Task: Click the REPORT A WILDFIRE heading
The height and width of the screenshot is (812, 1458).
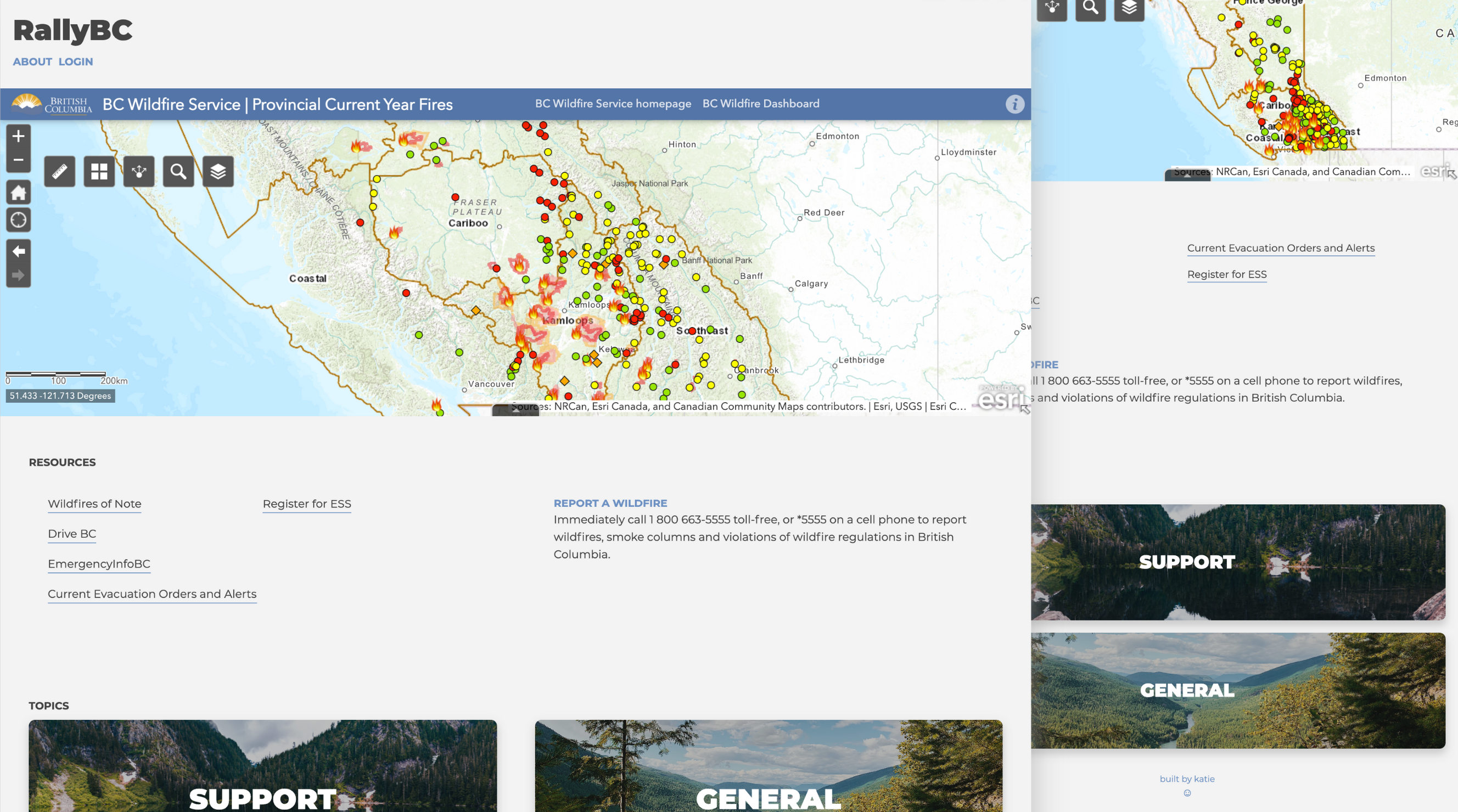Action: point(610,503)
